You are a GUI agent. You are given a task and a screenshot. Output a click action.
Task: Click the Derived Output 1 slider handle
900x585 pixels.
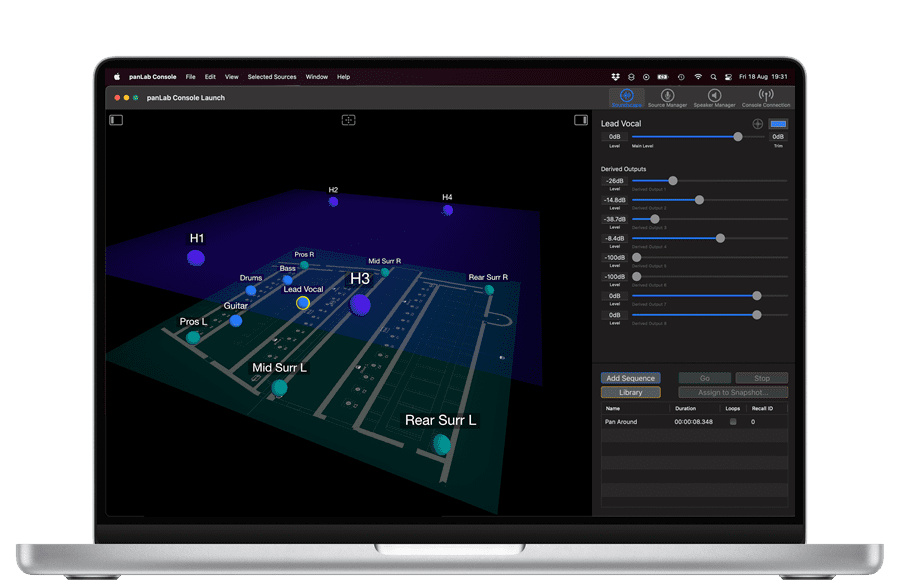pos(673,181)
